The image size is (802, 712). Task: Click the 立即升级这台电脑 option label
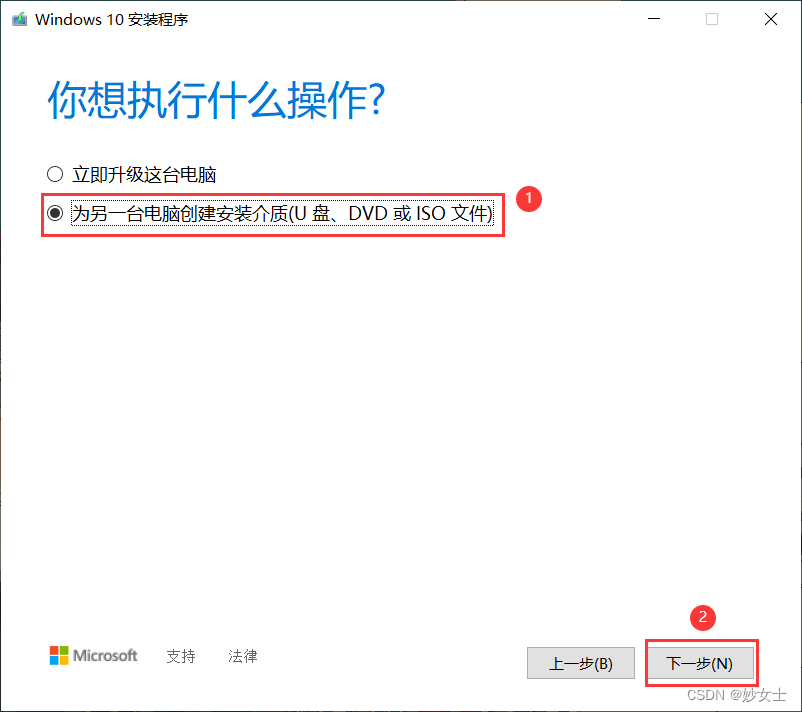click(144, 175)
